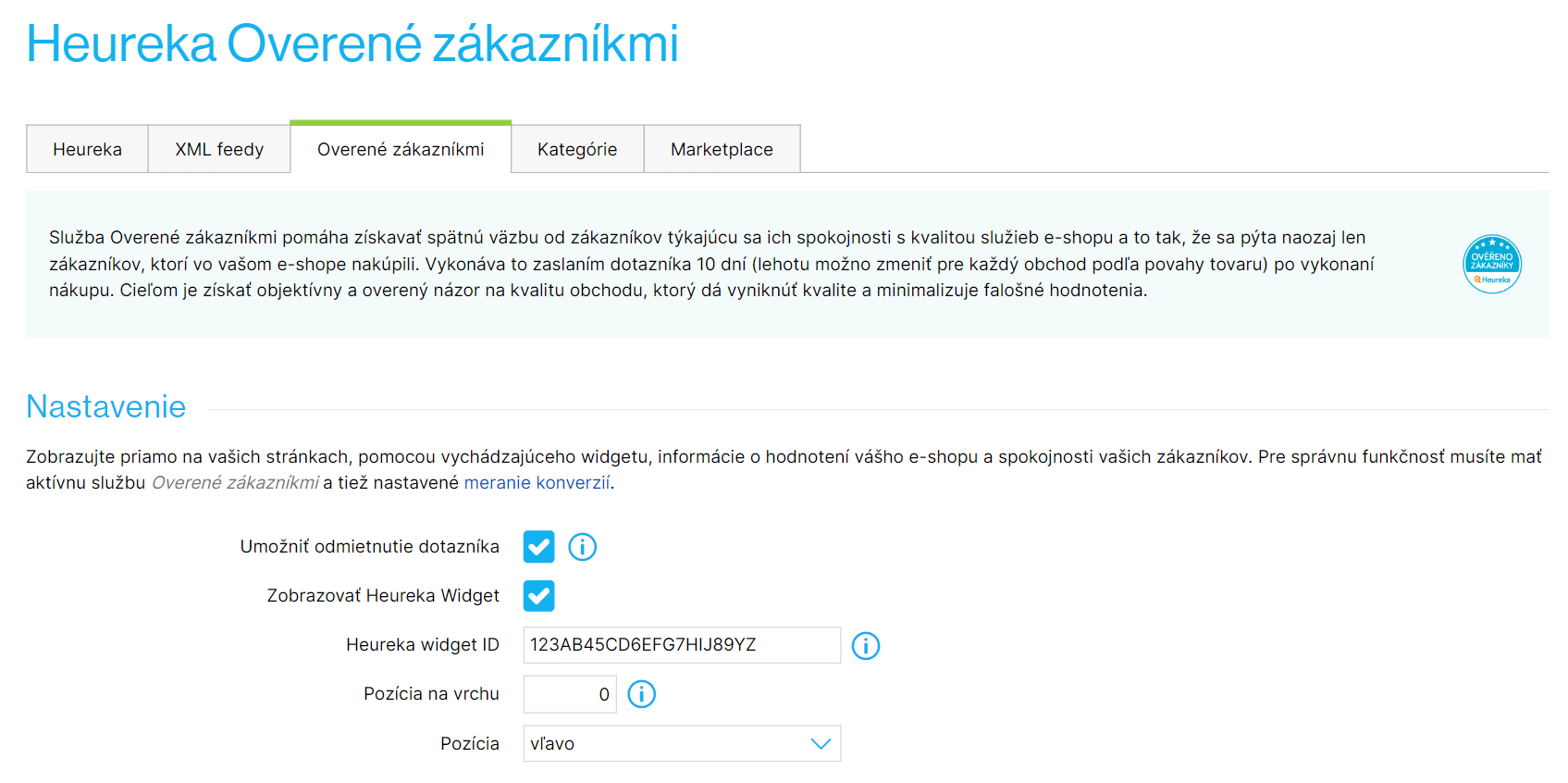The image size is (1568, 783).
Task: Click the Pozícia na vrchu label
Action: click(431, 694)
